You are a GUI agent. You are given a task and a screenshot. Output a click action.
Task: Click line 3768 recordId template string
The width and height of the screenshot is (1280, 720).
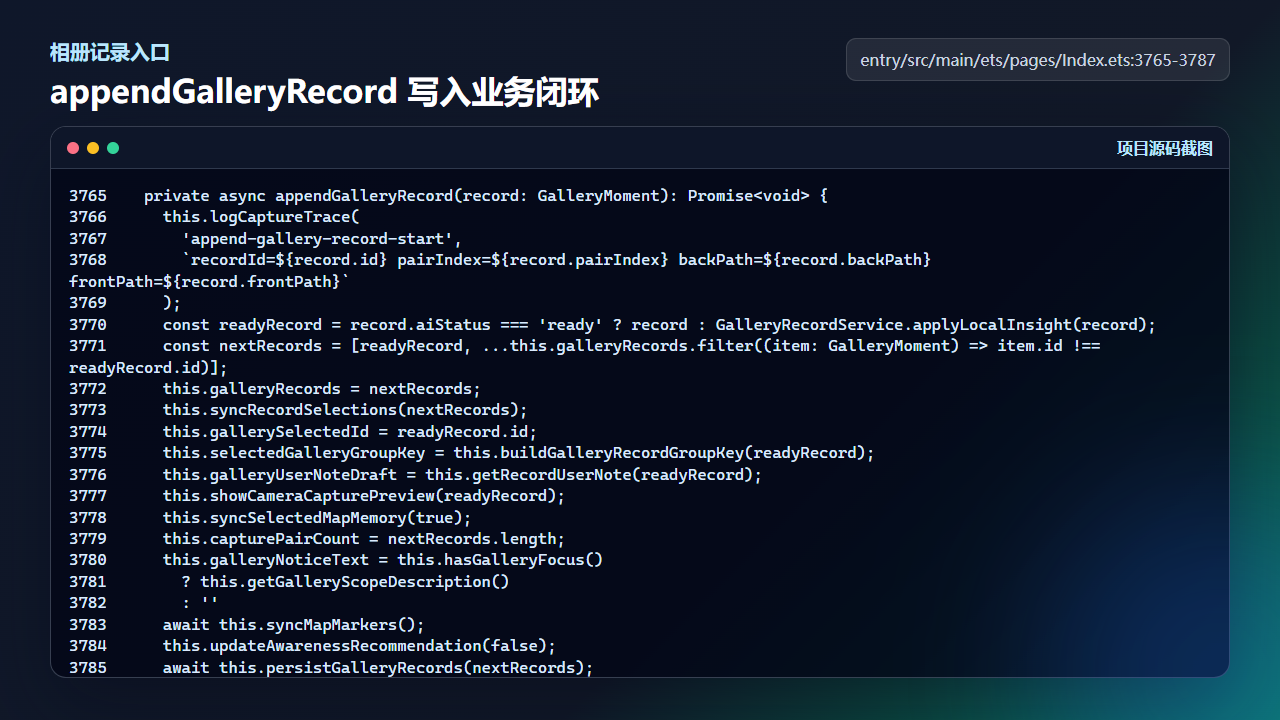click(x=556, y=260)
